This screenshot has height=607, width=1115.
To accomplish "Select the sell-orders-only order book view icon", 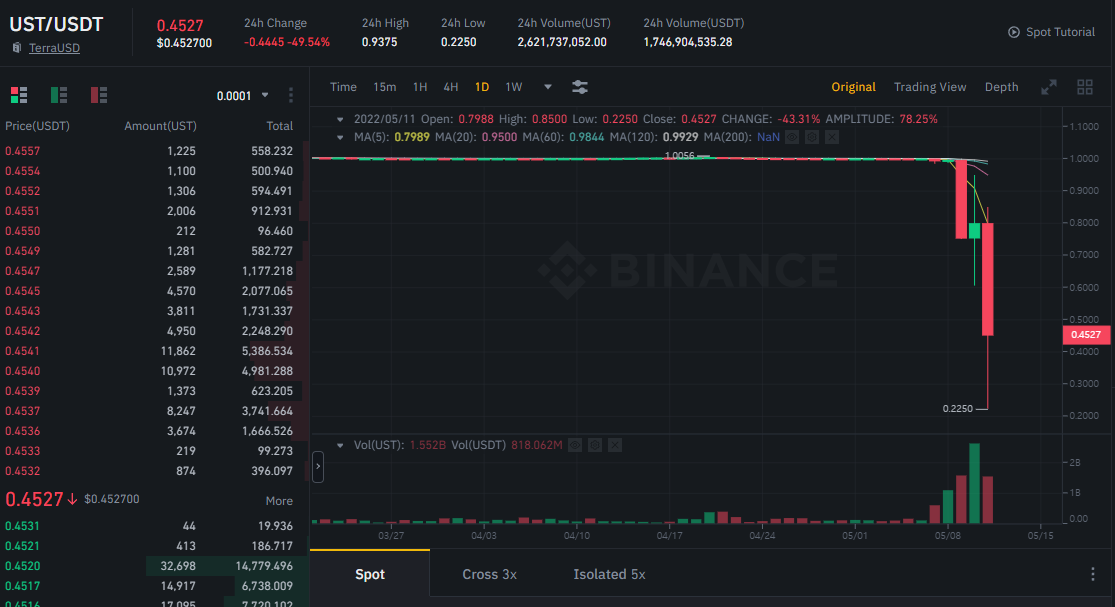I will coord(99,95).
